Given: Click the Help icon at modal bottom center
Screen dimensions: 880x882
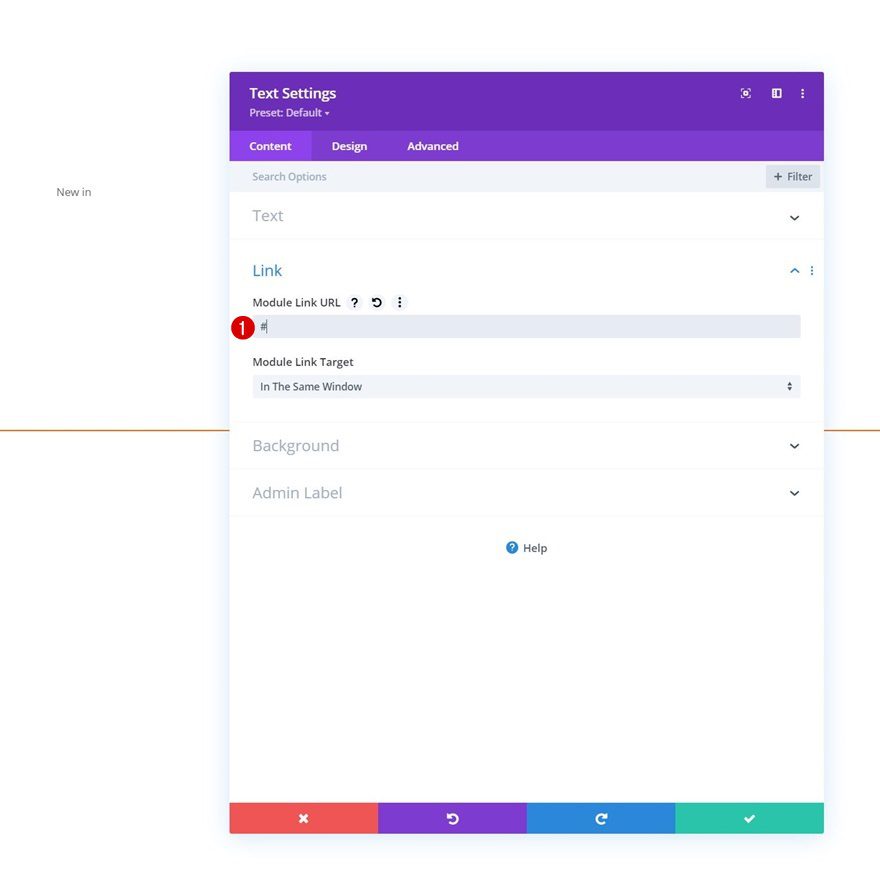Looking at the screenshot, I should (512, 547).
